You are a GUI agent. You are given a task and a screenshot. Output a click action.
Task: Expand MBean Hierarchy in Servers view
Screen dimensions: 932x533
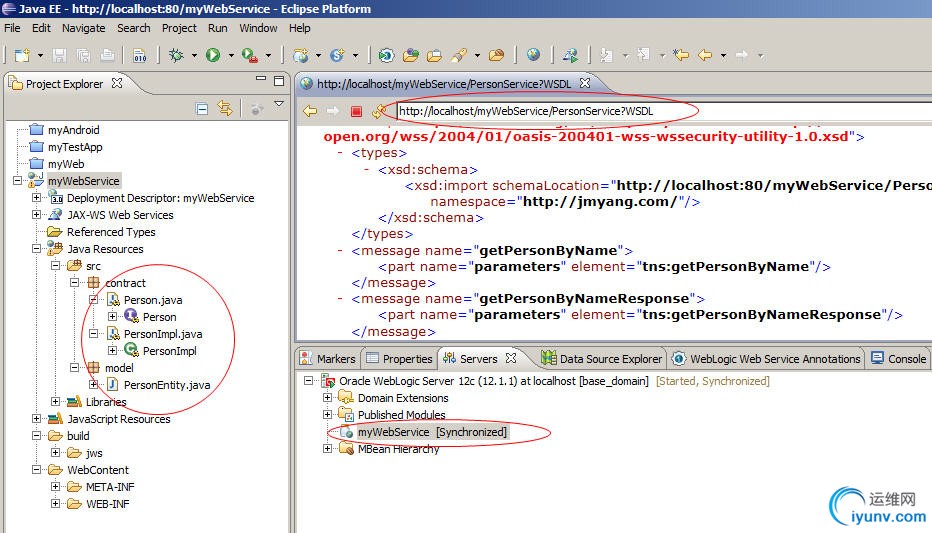click(328, 449)
